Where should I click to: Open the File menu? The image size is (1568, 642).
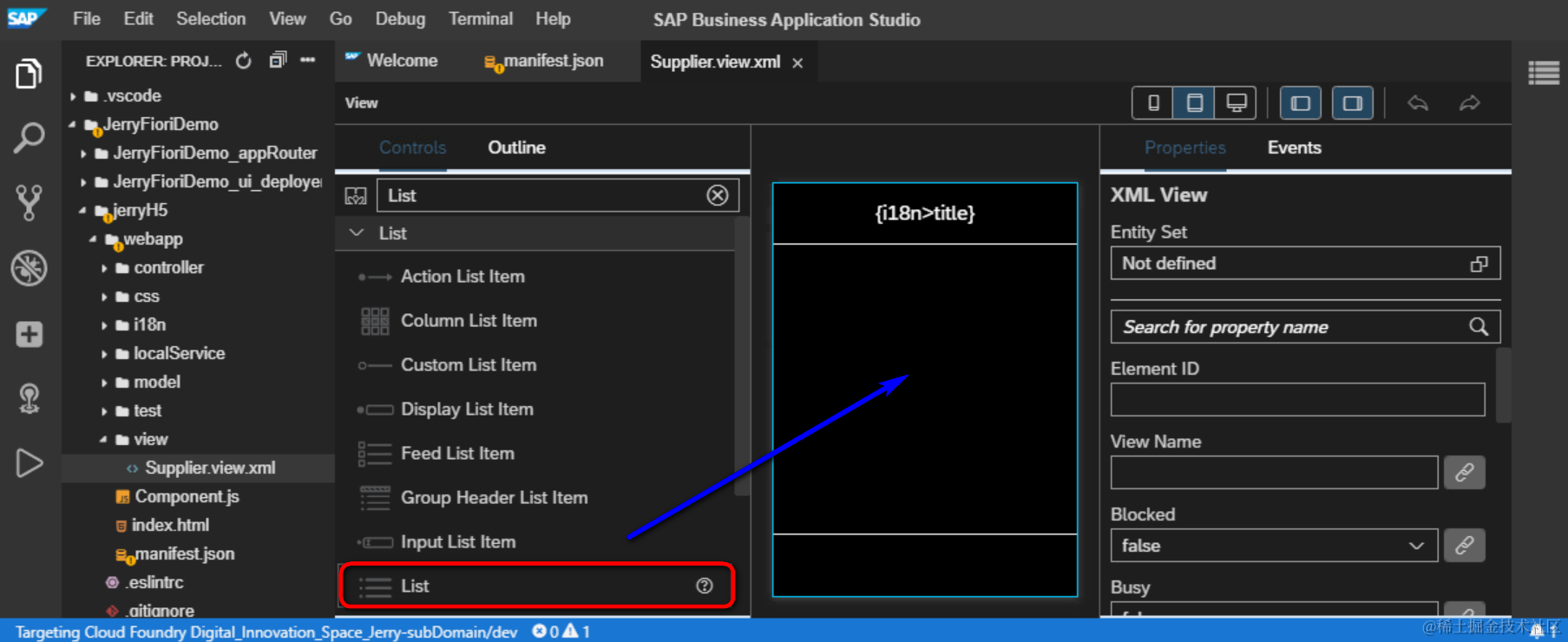point(87,18)
